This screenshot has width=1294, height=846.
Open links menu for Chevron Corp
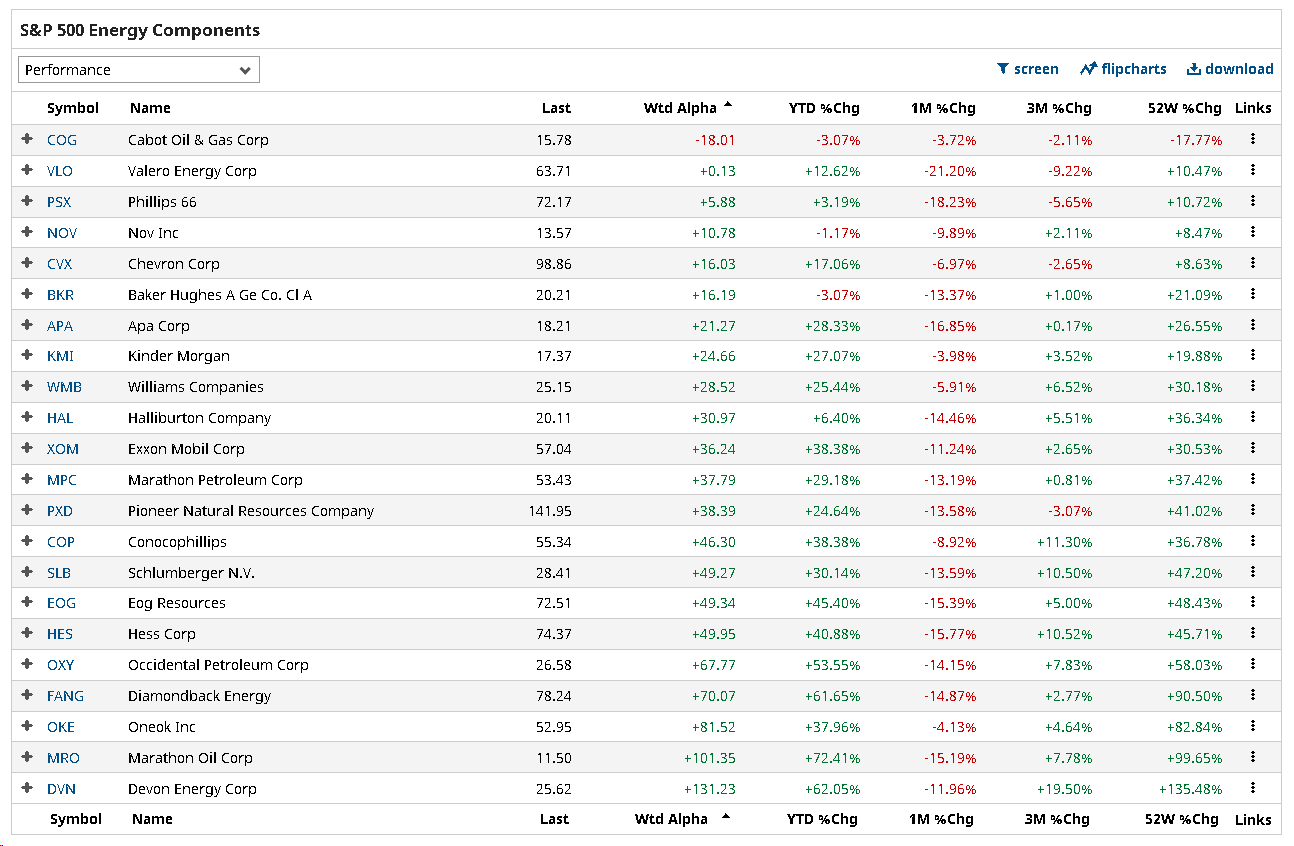(1253, 264)
